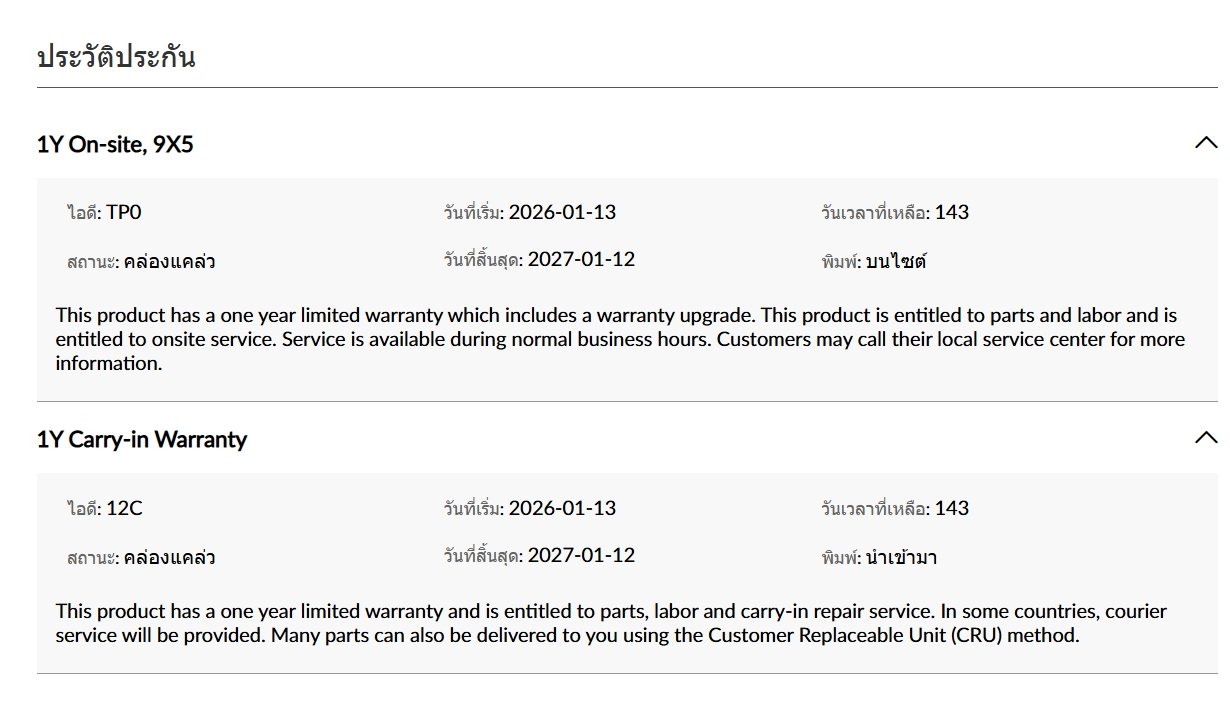
Task: Click the Carry-in remaining days 143
Action: [x=952, y=508]
